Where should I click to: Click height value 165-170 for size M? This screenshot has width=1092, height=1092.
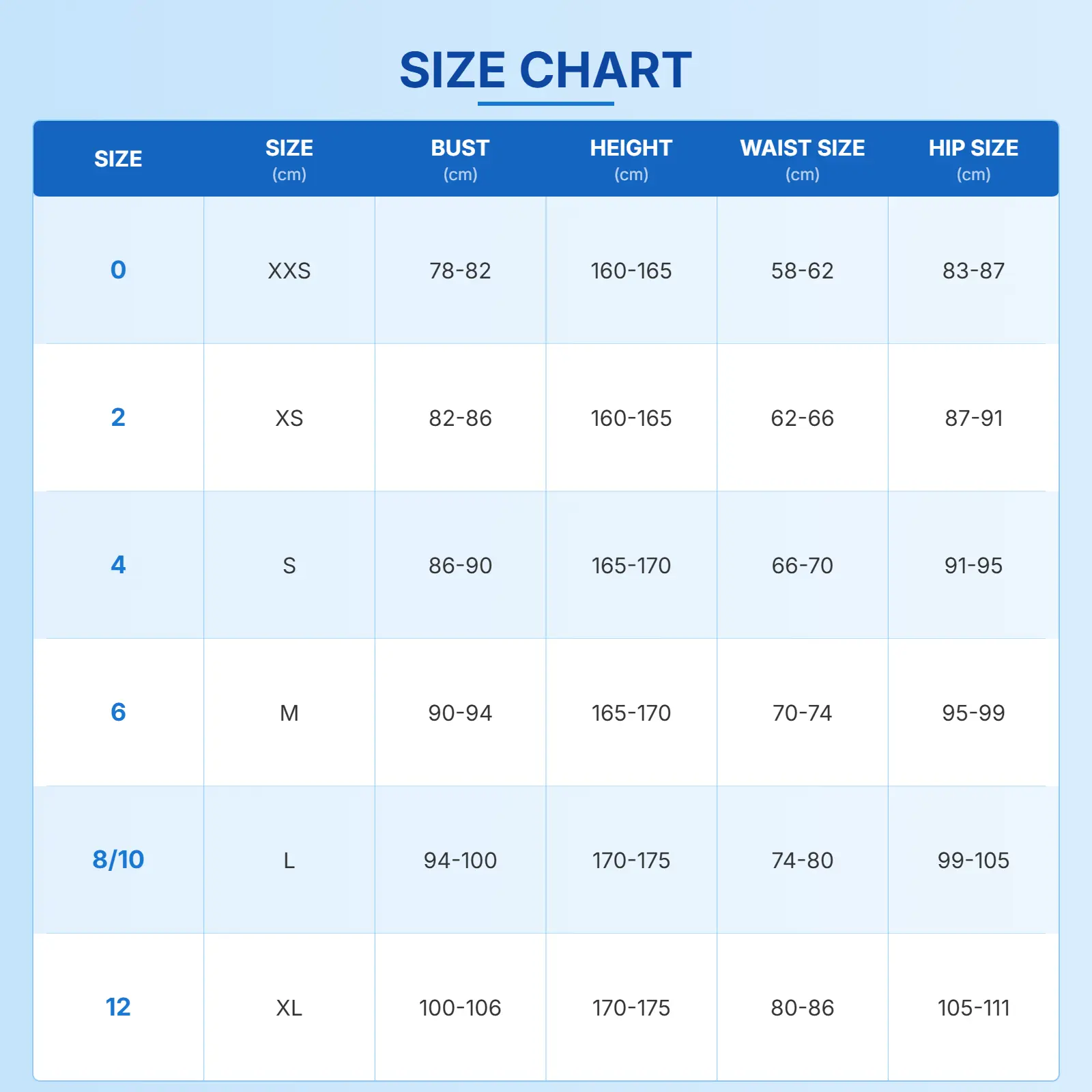(x=631, y=713)
